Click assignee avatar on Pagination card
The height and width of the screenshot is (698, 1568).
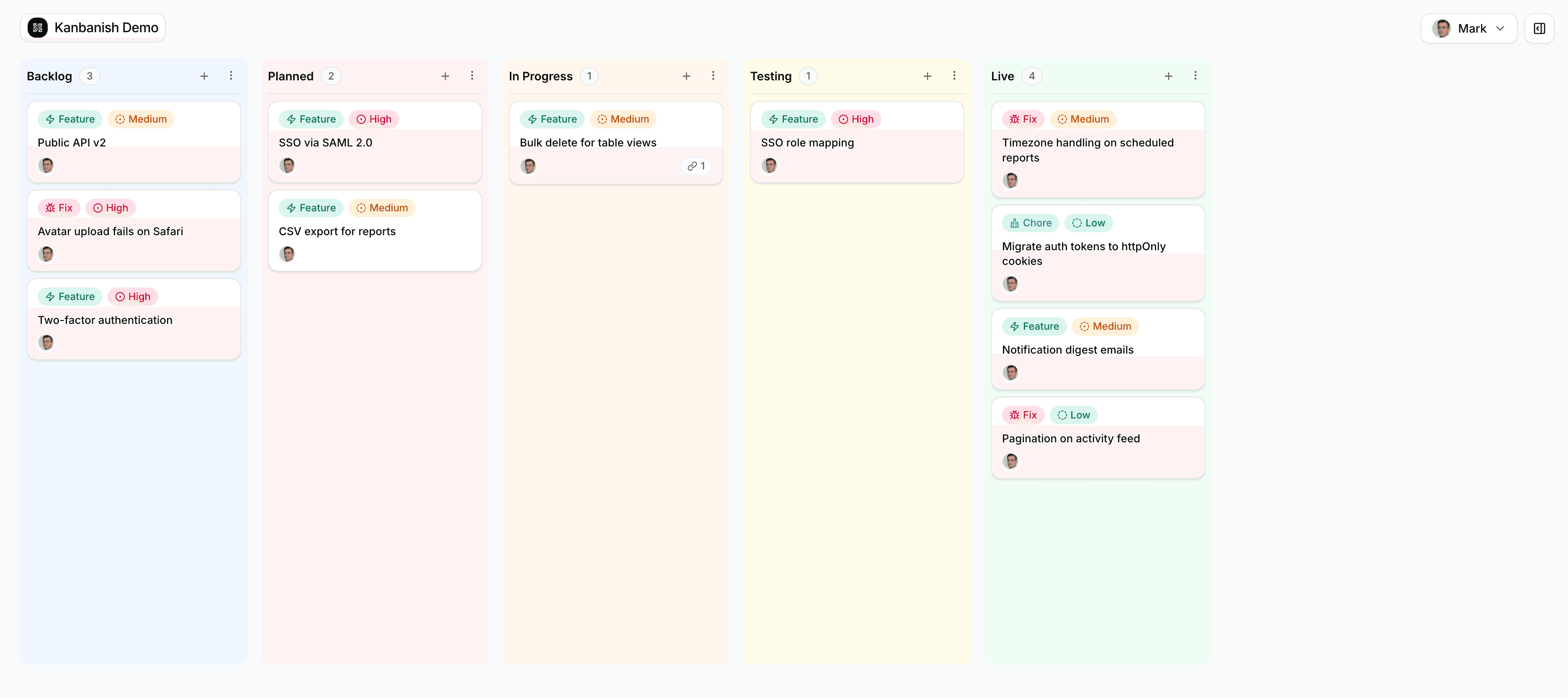(1010, 461)
